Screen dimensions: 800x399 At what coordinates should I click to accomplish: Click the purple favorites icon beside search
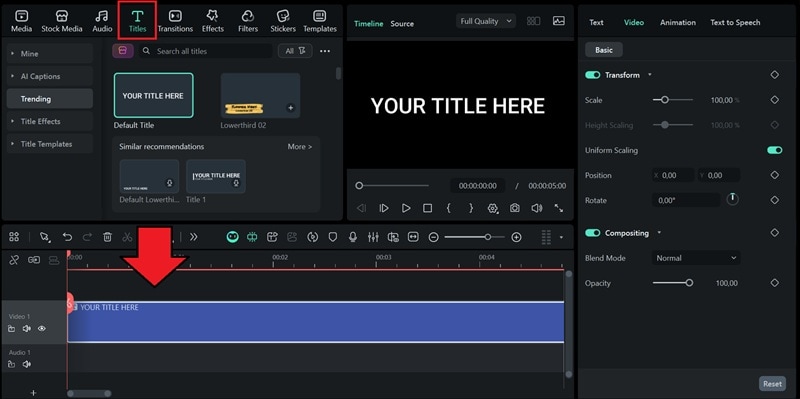pos(122,51)
